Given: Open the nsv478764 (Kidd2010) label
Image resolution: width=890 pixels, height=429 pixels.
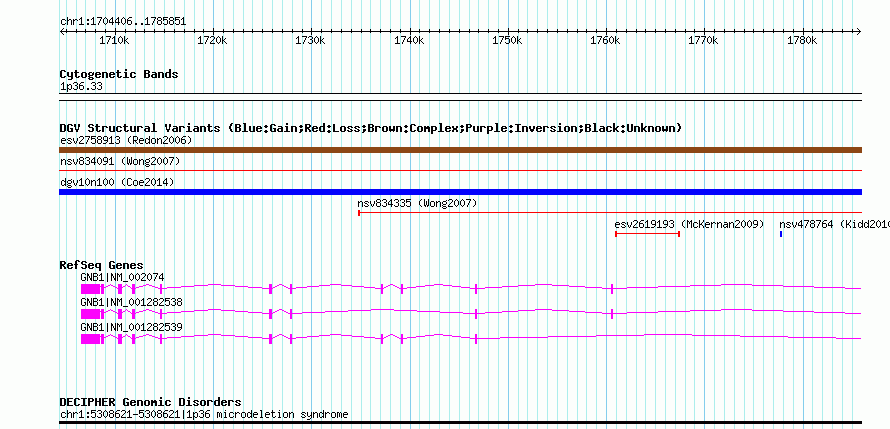Looking at the screenshot, I should 834,224.
